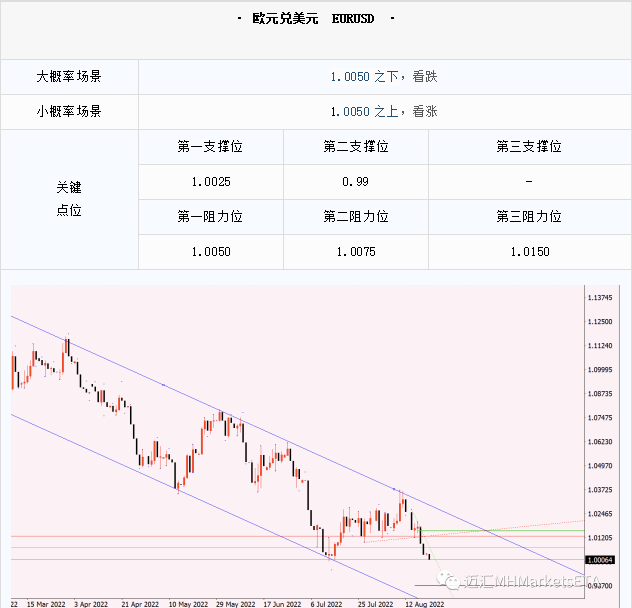Viewport: 632px width, 608px height.
Task: Click the second support value 0.99
Action: 355,182
